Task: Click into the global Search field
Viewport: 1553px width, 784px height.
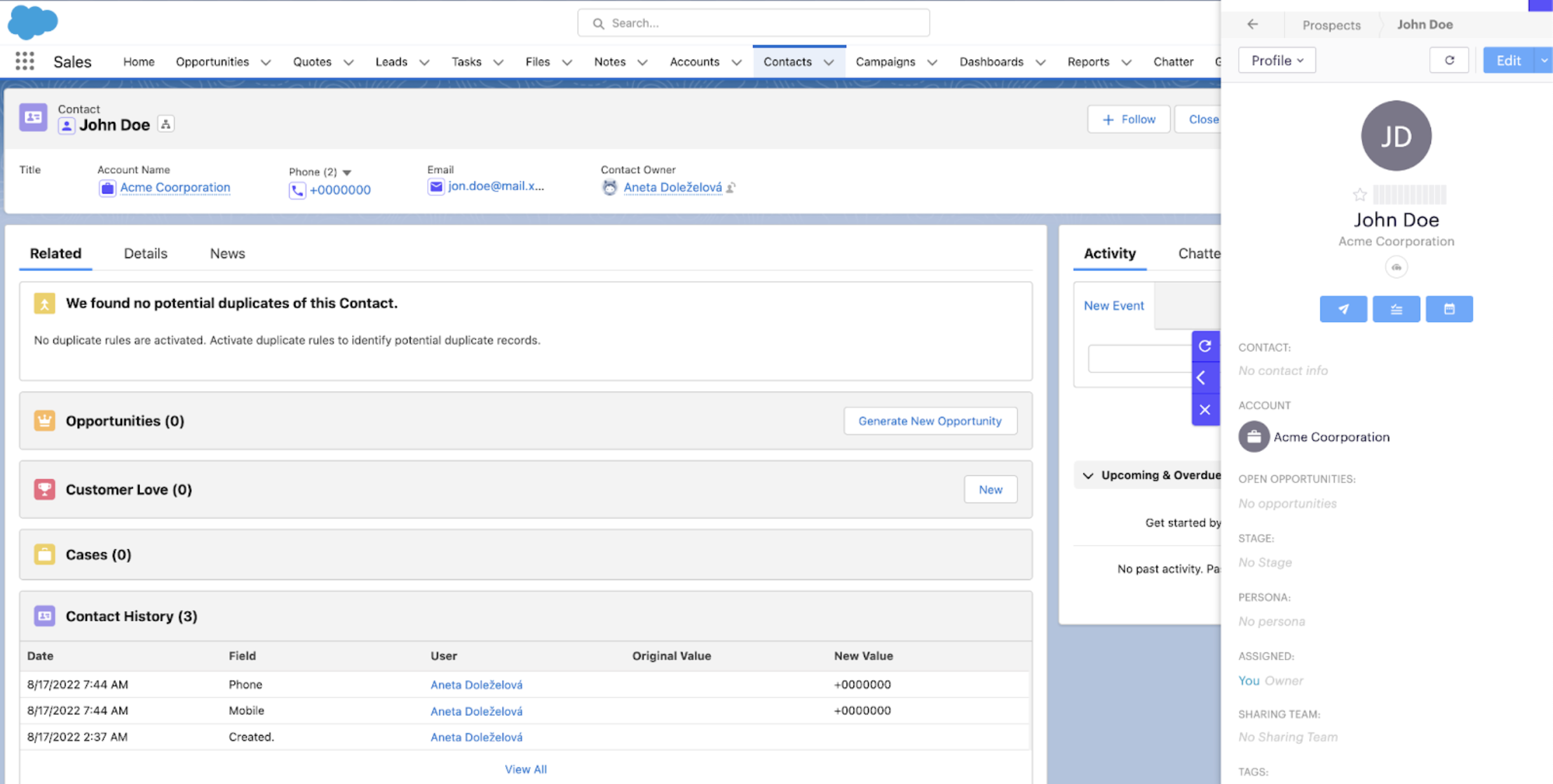Action: tap(753, 23)
